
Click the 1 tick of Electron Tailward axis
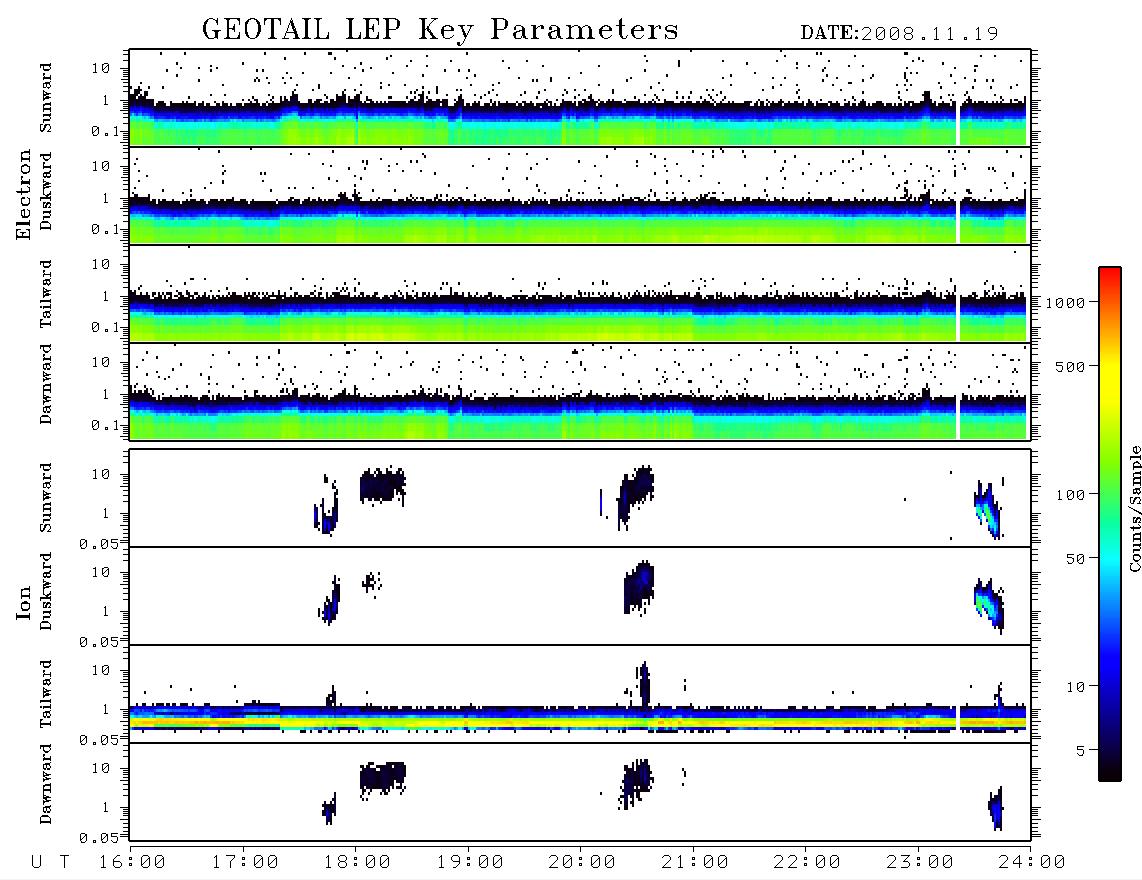click(x=105, y=296)
